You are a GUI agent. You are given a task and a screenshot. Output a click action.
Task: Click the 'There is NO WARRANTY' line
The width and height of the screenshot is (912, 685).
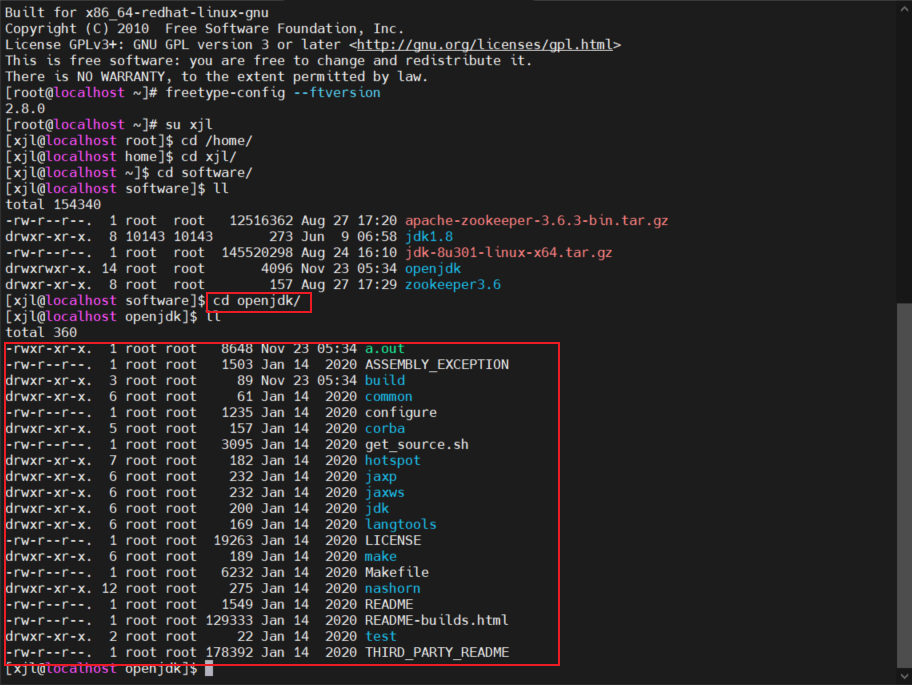tap(216, 77)
